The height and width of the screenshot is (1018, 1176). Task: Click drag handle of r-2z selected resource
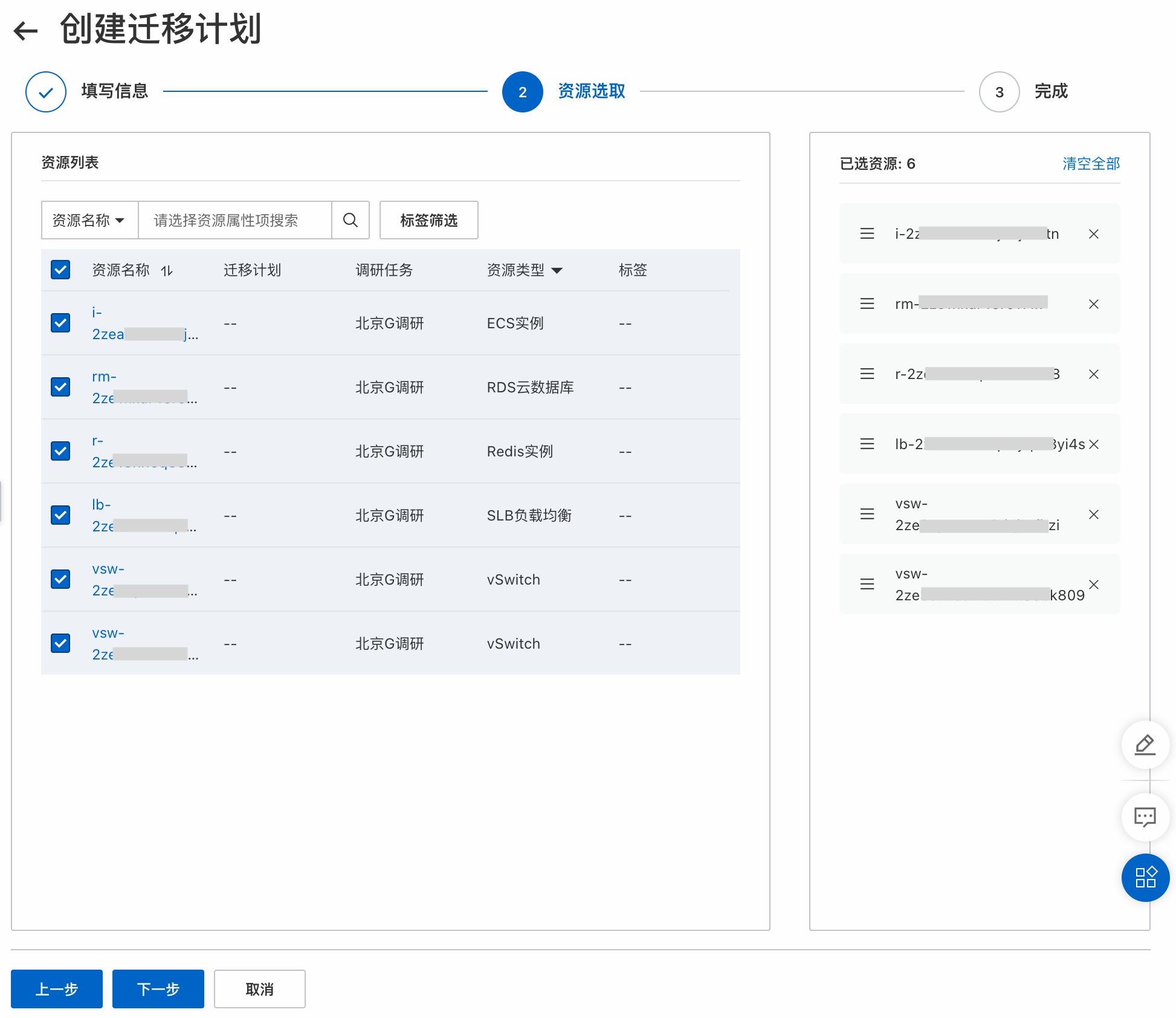(x=867, y=374)
